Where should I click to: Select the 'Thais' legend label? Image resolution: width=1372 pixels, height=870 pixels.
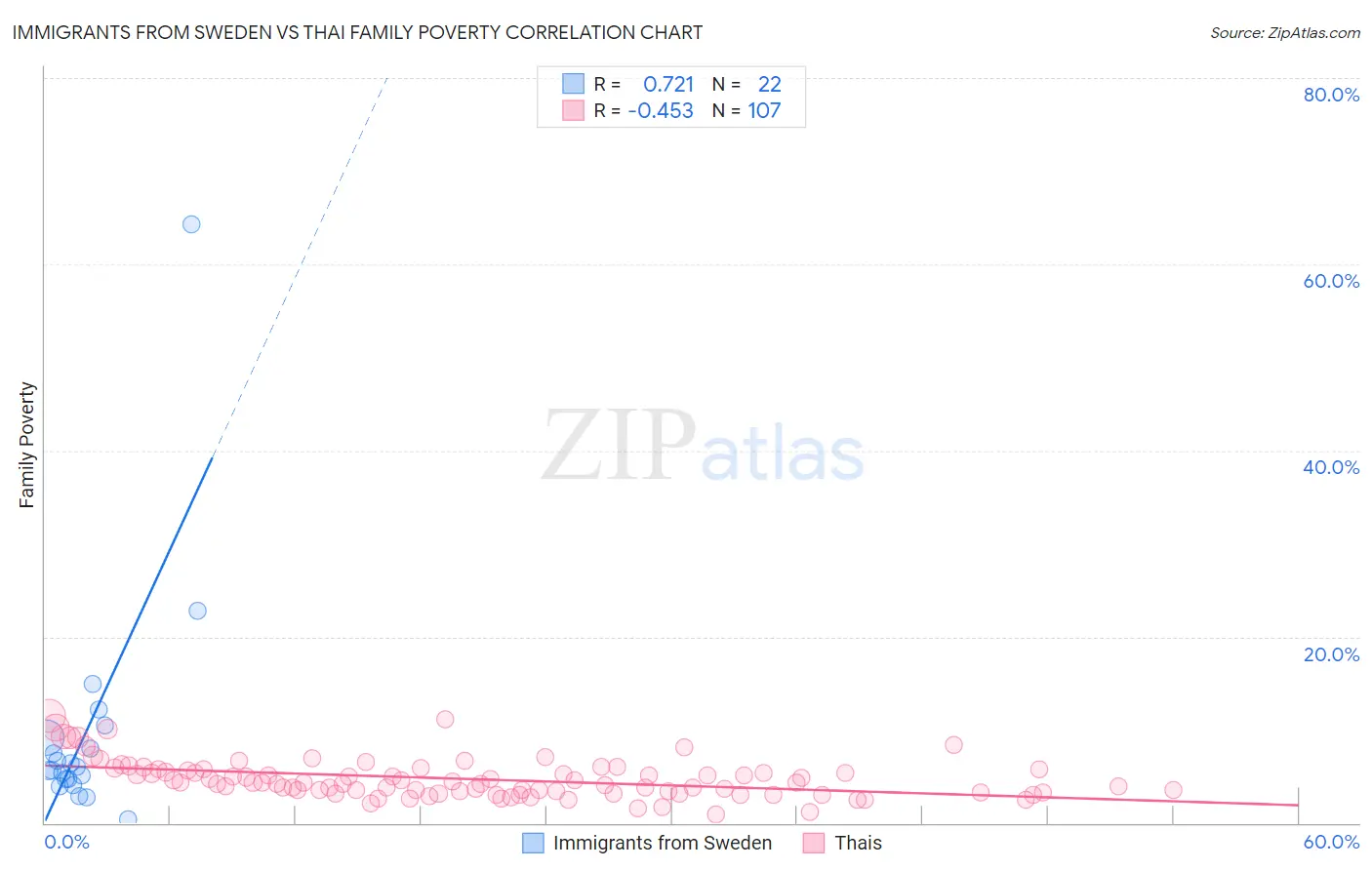[x=858, y=843]
